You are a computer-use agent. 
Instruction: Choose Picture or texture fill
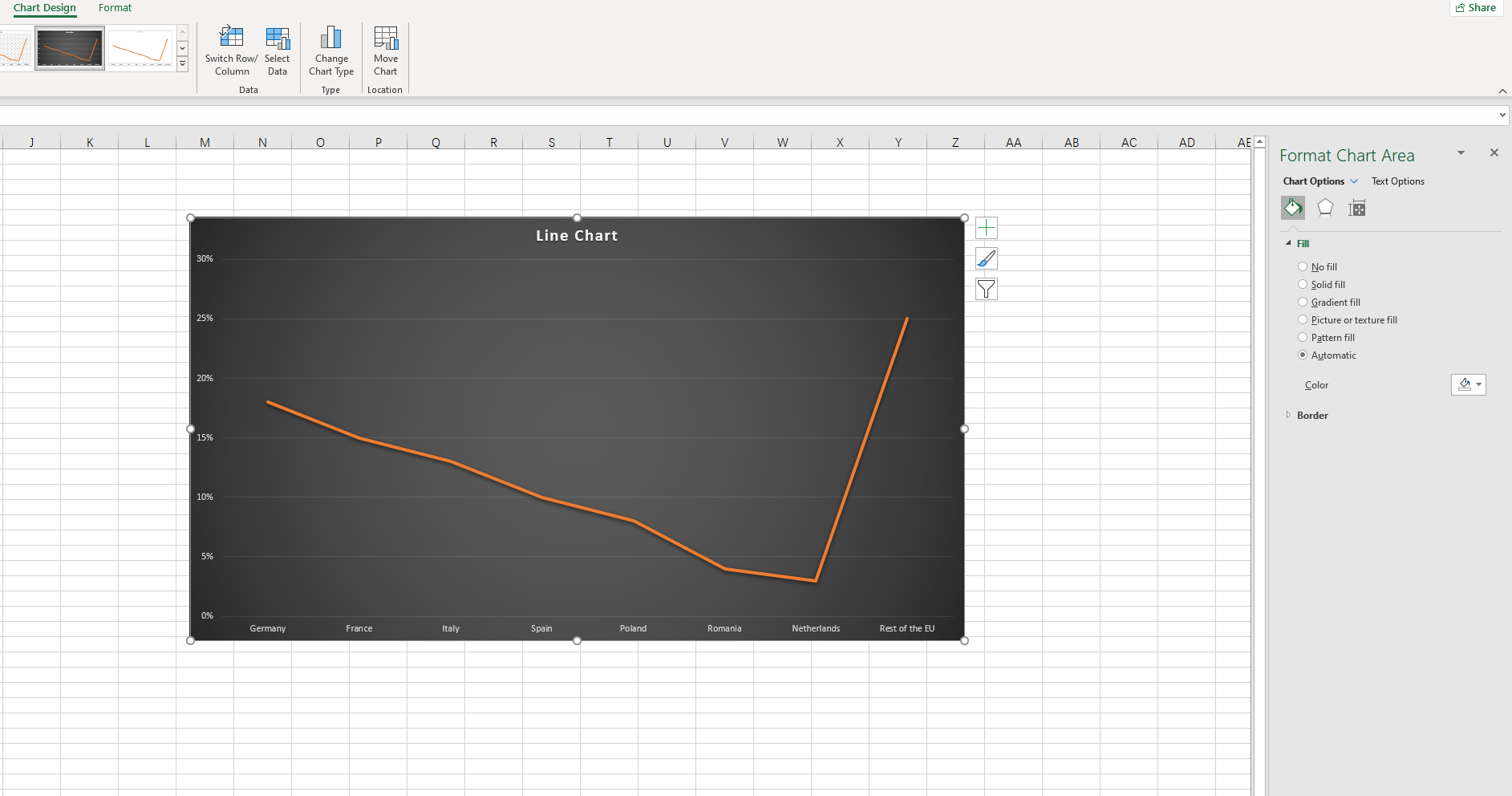(1302, 319)
